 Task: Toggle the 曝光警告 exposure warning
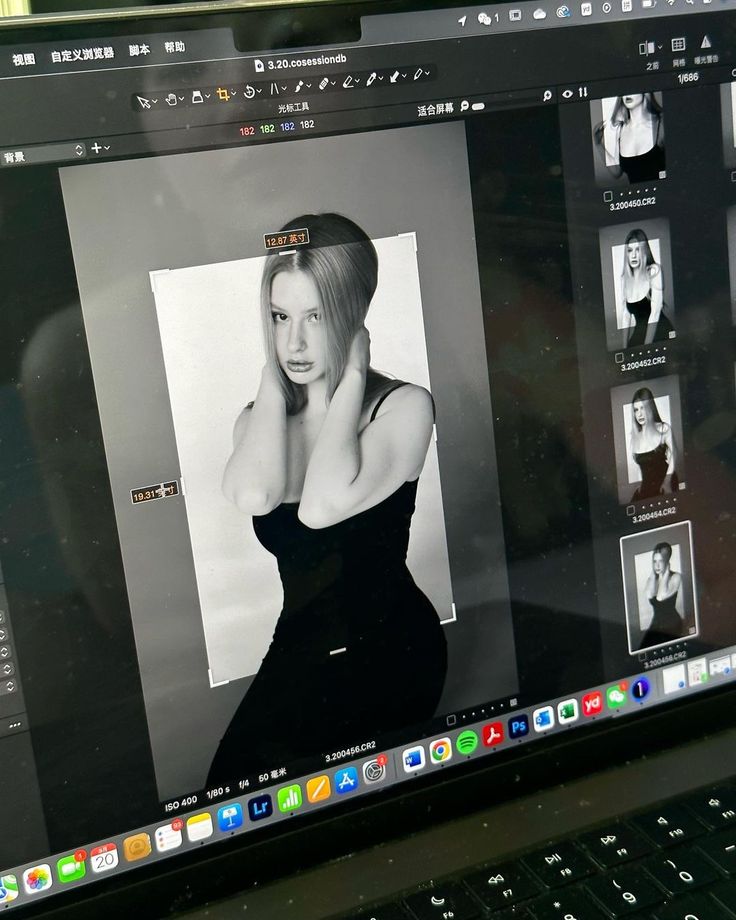click(x=705, y=42)
